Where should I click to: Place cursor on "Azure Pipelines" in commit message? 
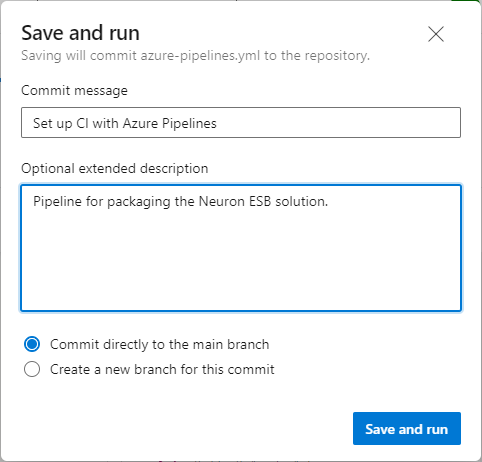(170, 123)
